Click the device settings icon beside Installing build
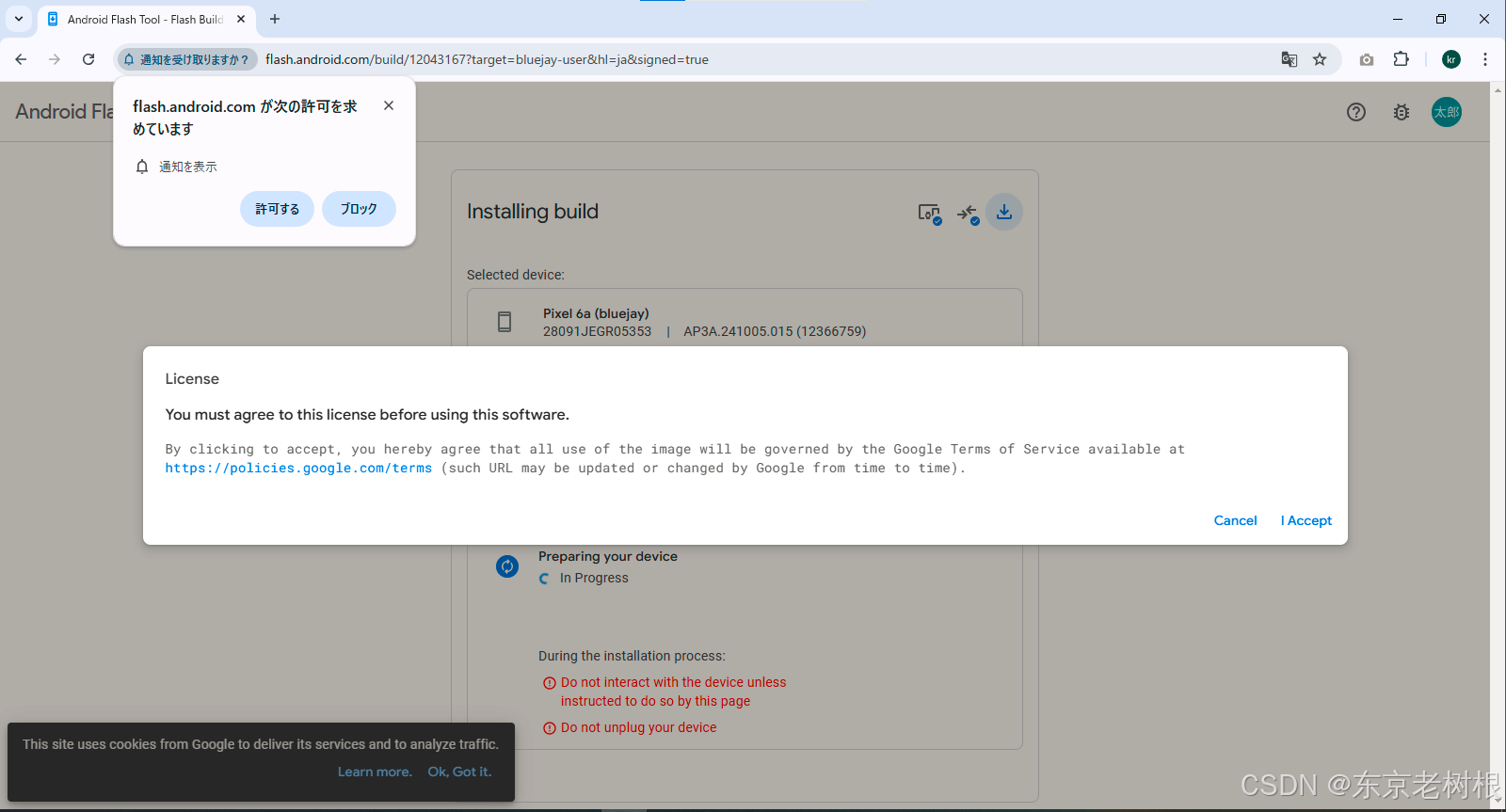1506x812 pixels. click(929, 213)
